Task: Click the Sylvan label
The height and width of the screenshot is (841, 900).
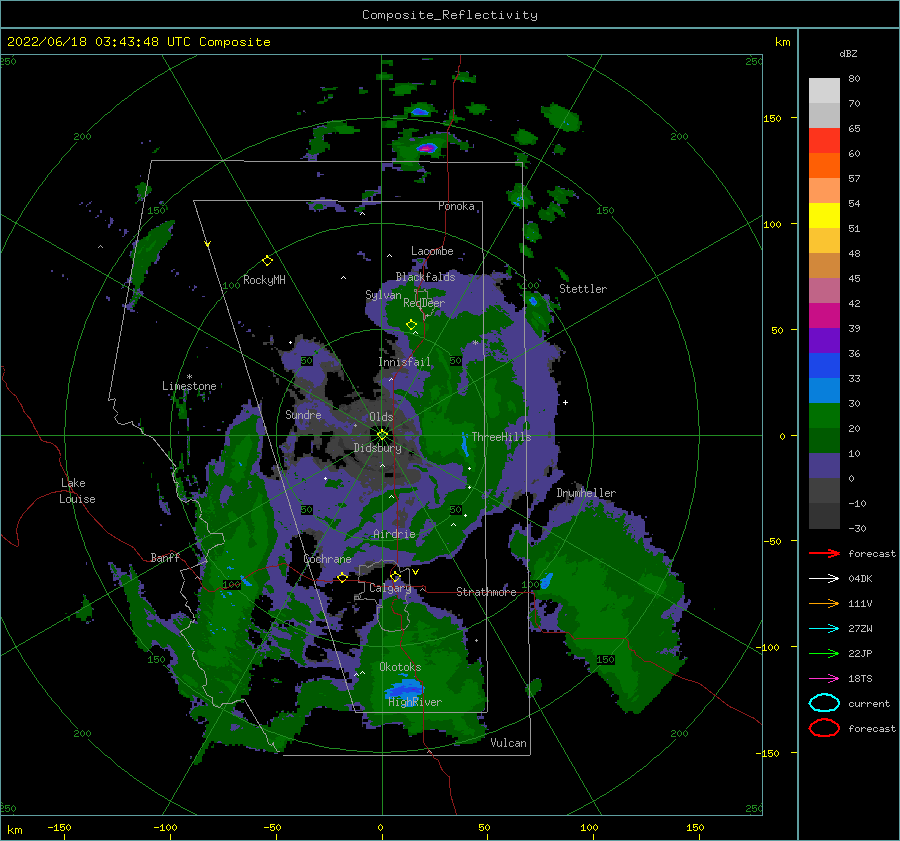Action: (x=383, y=296)
